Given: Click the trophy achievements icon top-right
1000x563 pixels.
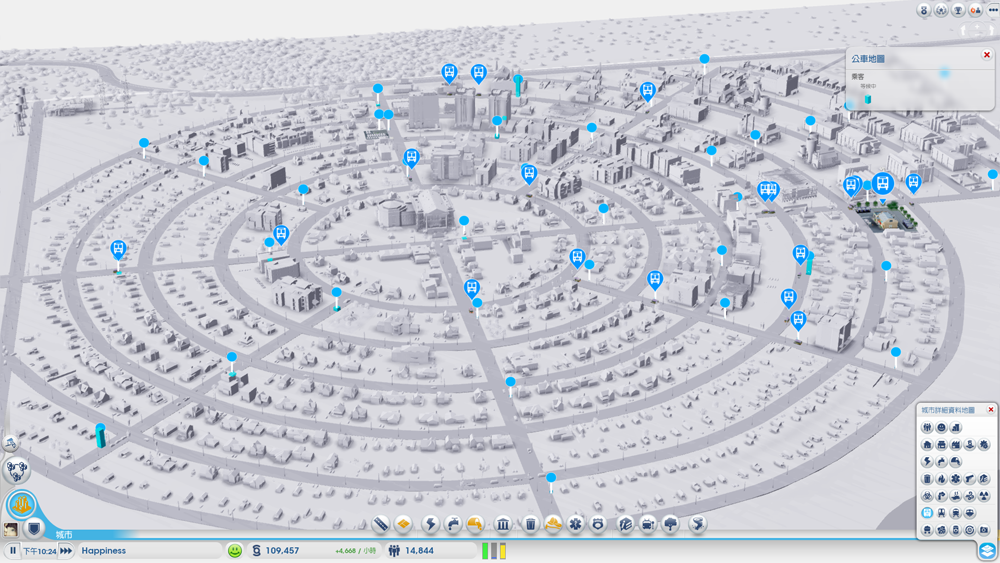Looking at the screenshot, I should pyautogui.click(x=958, y=10).
